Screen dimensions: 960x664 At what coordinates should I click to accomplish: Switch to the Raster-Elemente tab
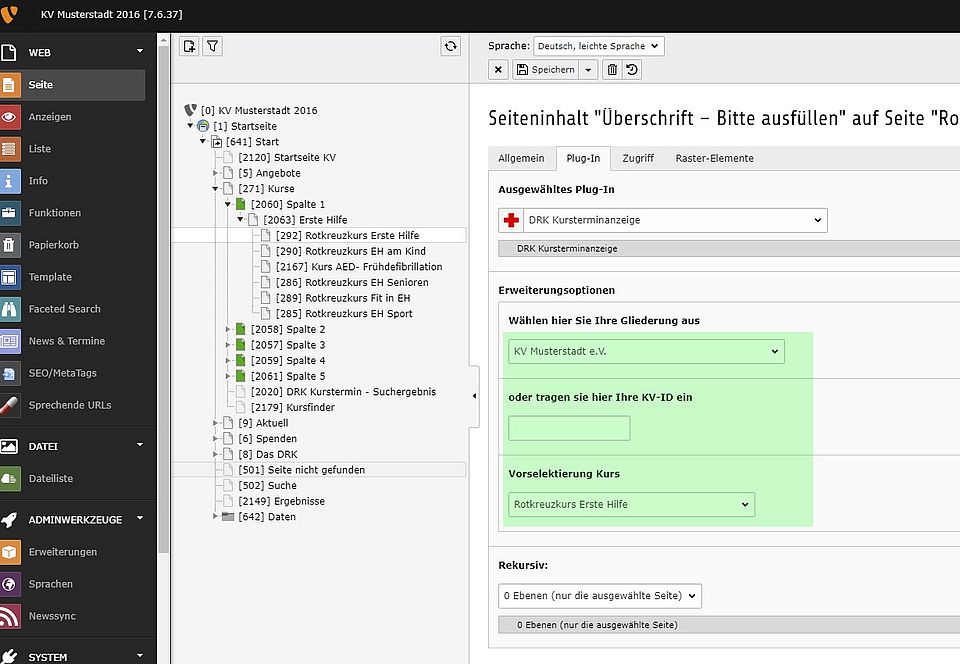point(714,158)
